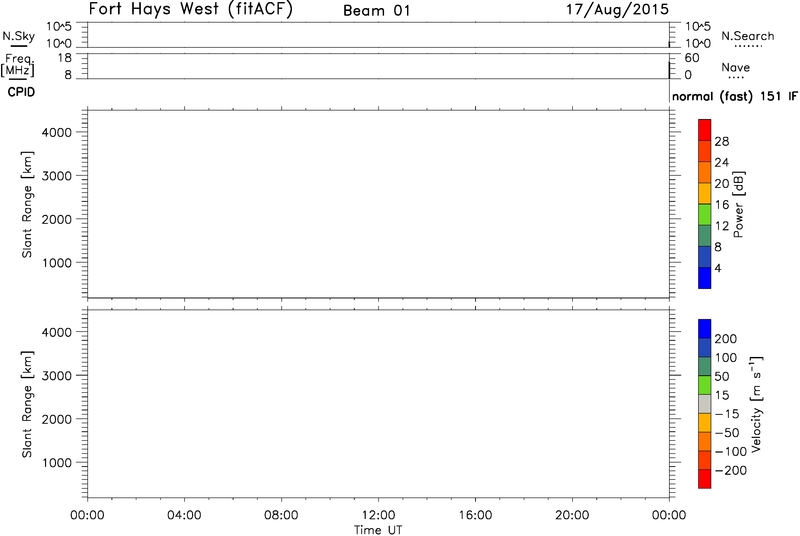800x536 pixels.
Task: Click the 'N.Sky' legend label
Action: click(18, 36)
